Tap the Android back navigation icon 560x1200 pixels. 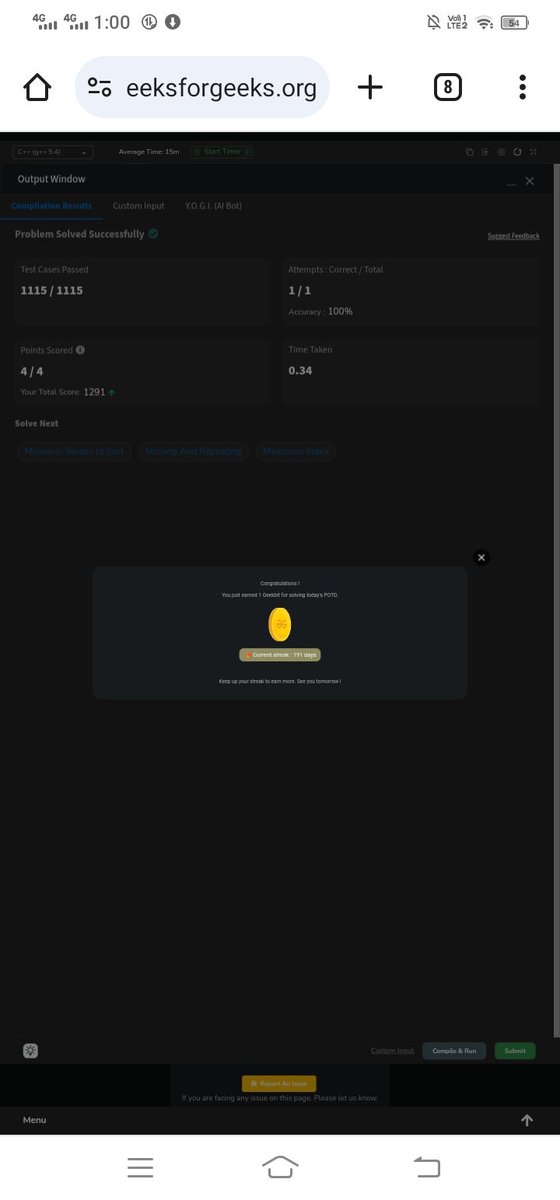point(427,1167)
